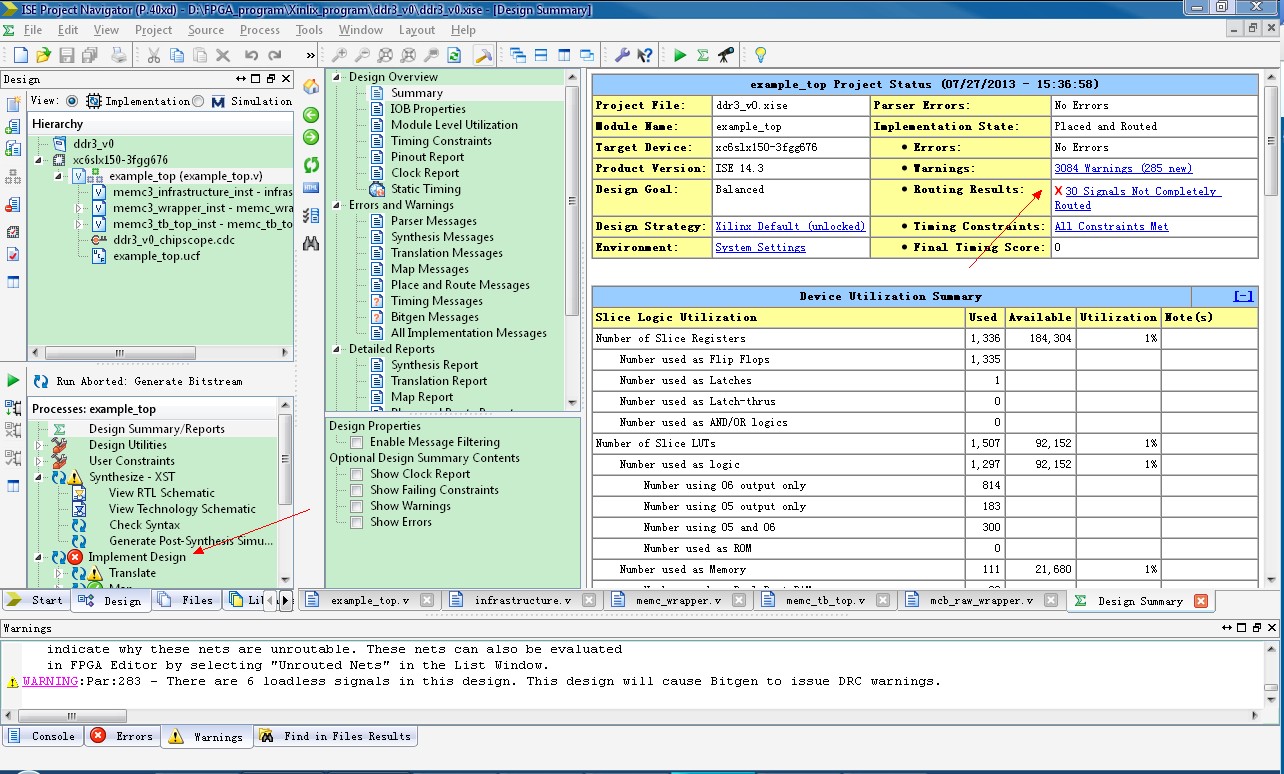Click the Tile Horizontally windows toolbar icon

point(541,55)
